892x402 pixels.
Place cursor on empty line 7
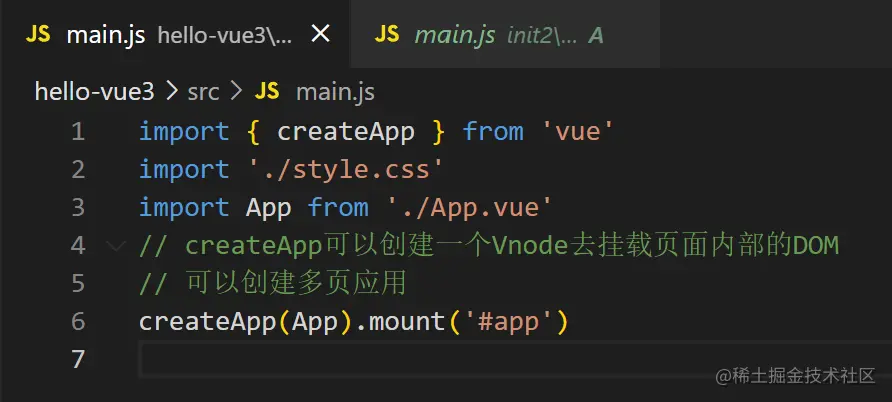click(x=515, y=359)
